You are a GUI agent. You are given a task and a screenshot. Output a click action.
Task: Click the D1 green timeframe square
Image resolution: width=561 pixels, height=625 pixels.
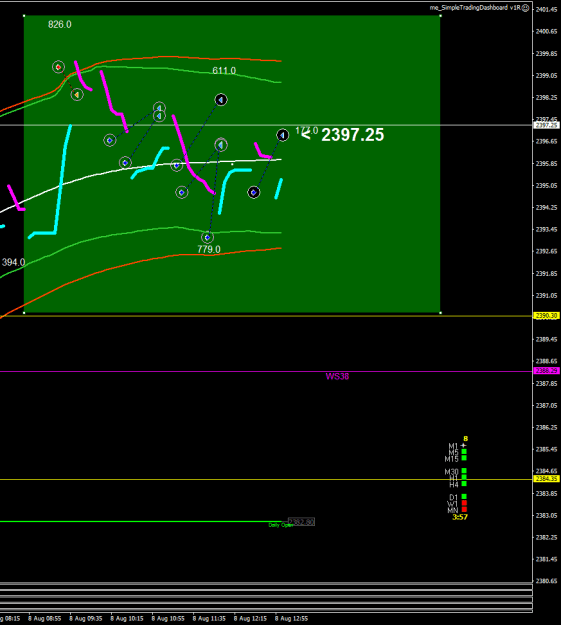point(464,497)
